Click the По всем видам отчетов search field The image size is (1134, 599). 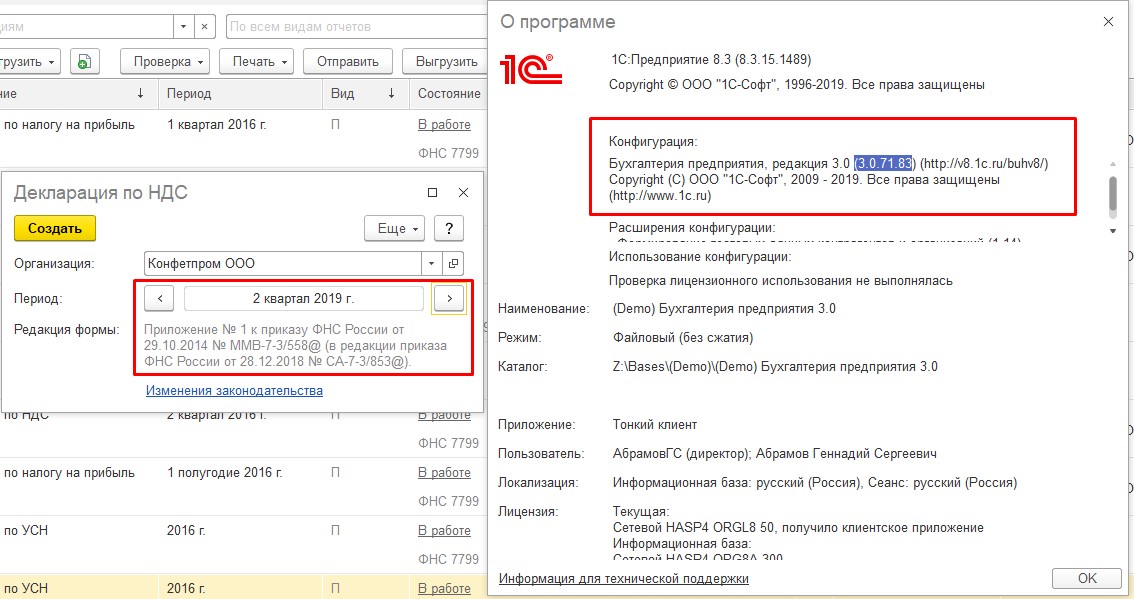point(357,27)
